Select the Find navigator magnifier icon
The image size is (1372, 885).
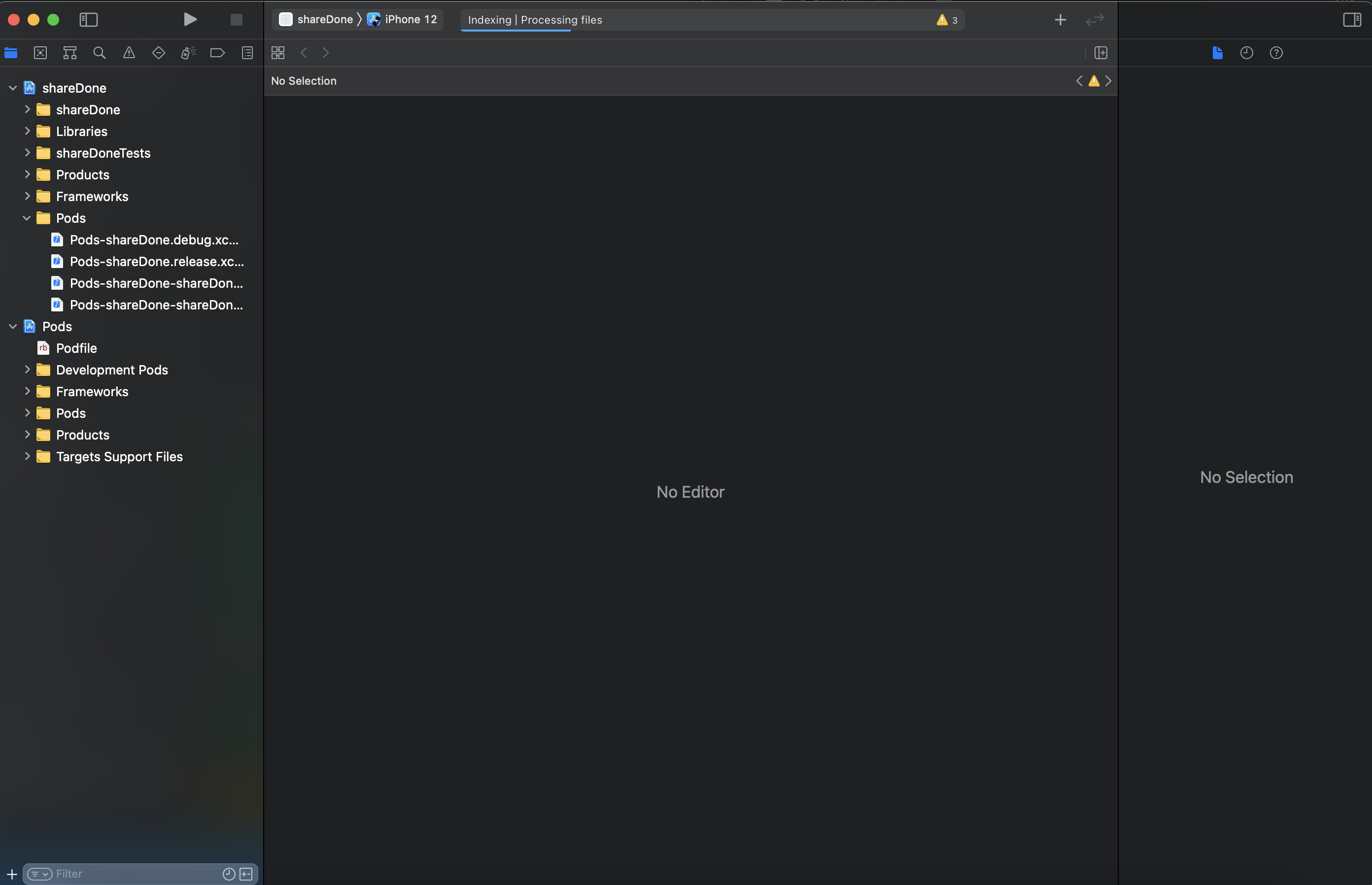point(100,53)
